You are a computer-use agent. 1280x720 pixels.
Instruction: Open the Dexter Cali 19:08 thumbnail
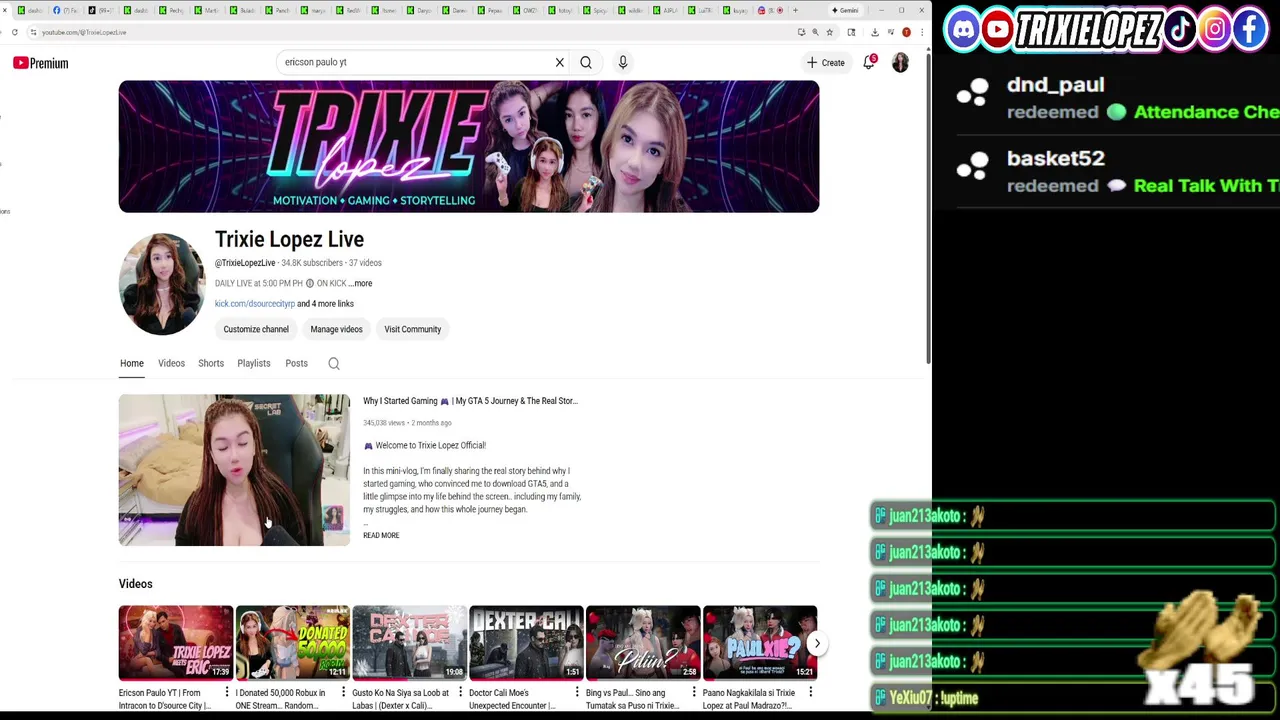tap(409, 643)
